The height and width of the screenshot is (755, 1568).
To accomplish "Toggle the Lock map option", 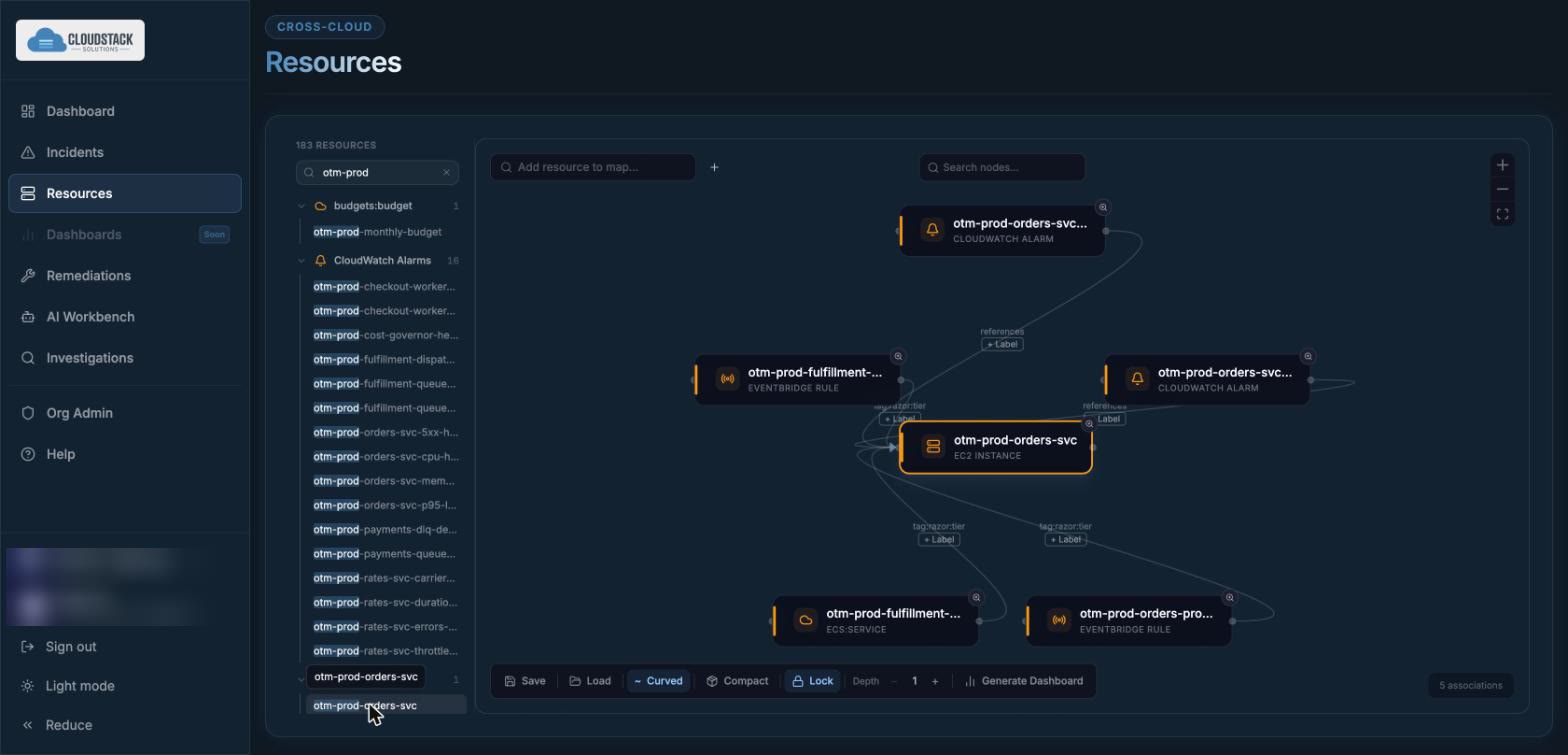I will [812, 681].
